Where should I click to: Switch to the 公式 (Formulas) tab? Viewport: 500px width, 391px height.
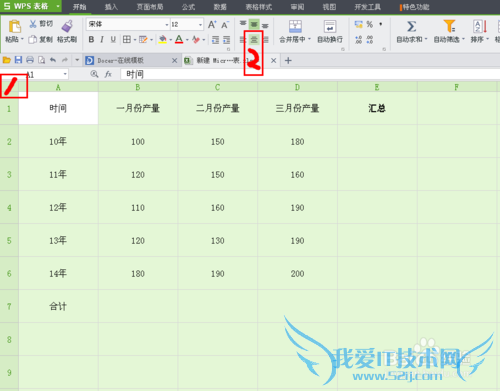[x=188, y=7]
